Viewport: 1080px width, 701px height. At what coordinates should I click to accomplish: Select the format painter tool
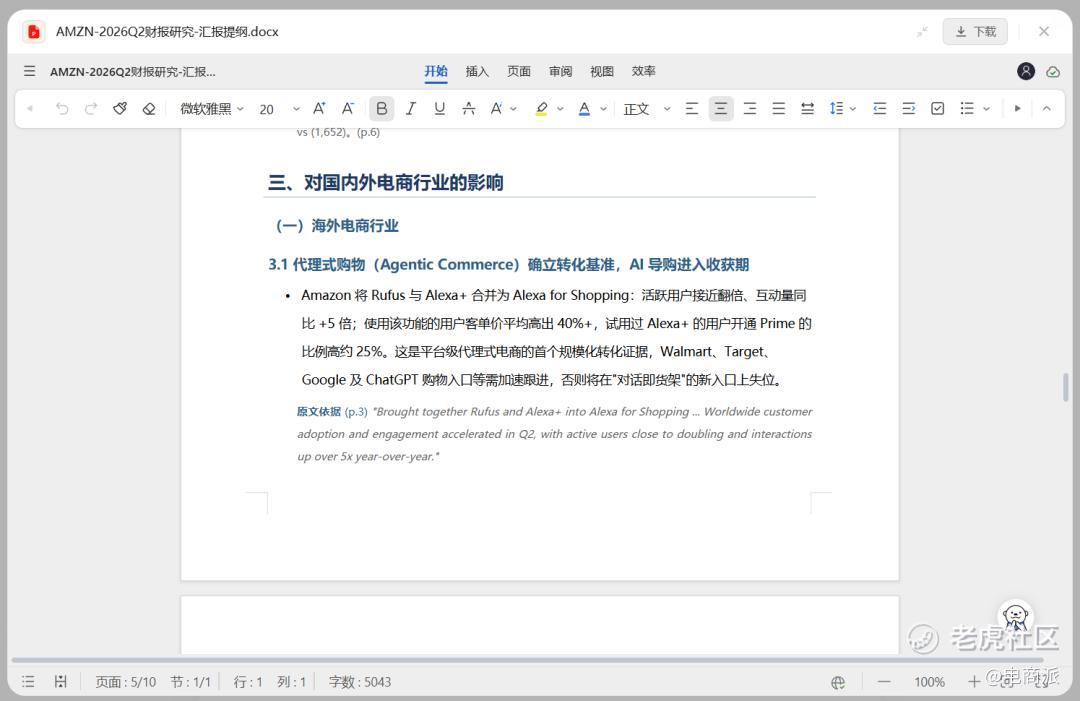point(120,108)
